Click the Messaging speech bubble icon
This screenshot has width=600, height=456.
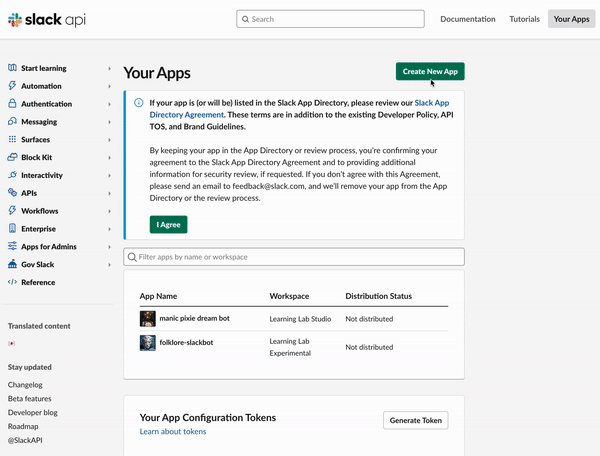12,122
